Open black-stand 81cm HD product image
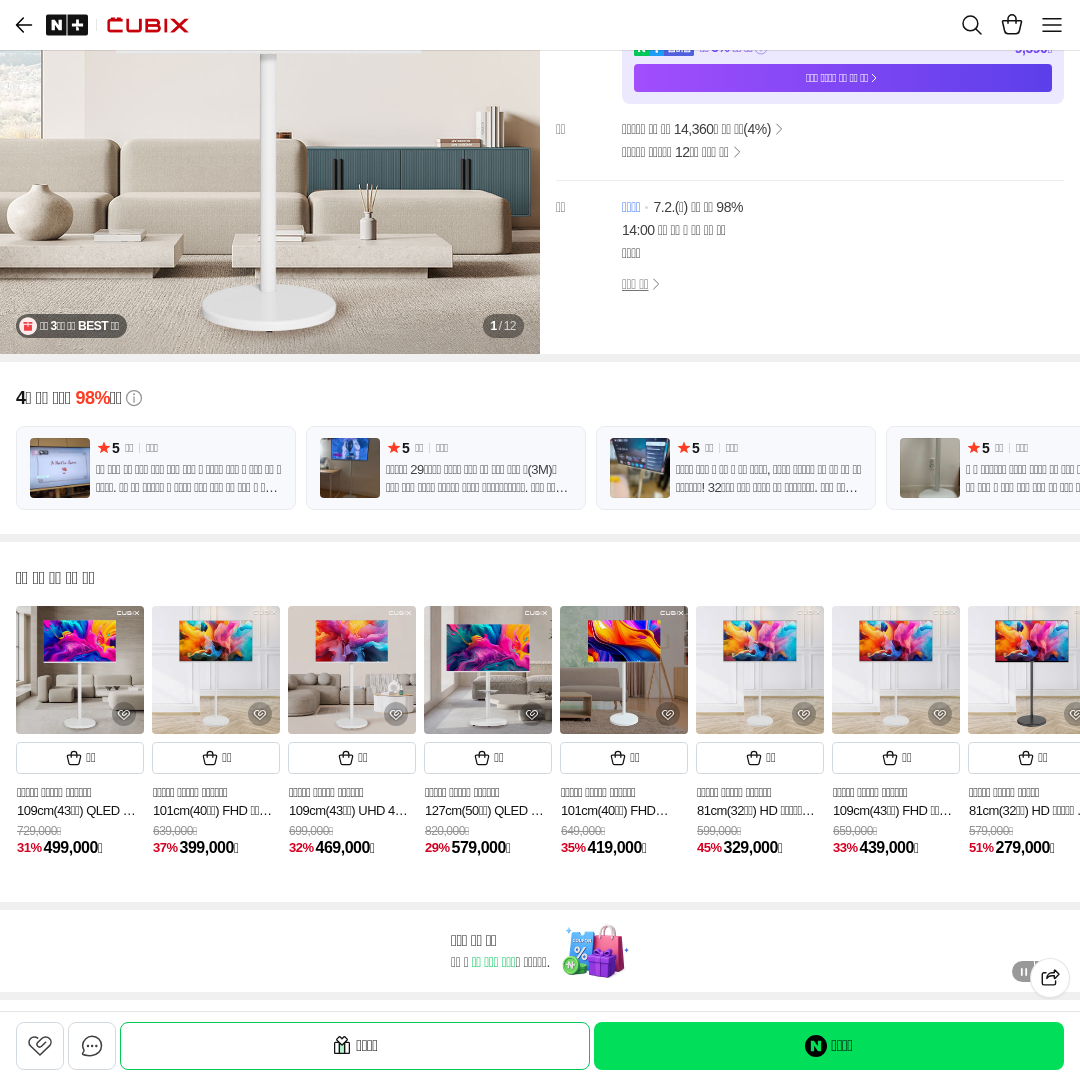 [x=1024, y=669]
